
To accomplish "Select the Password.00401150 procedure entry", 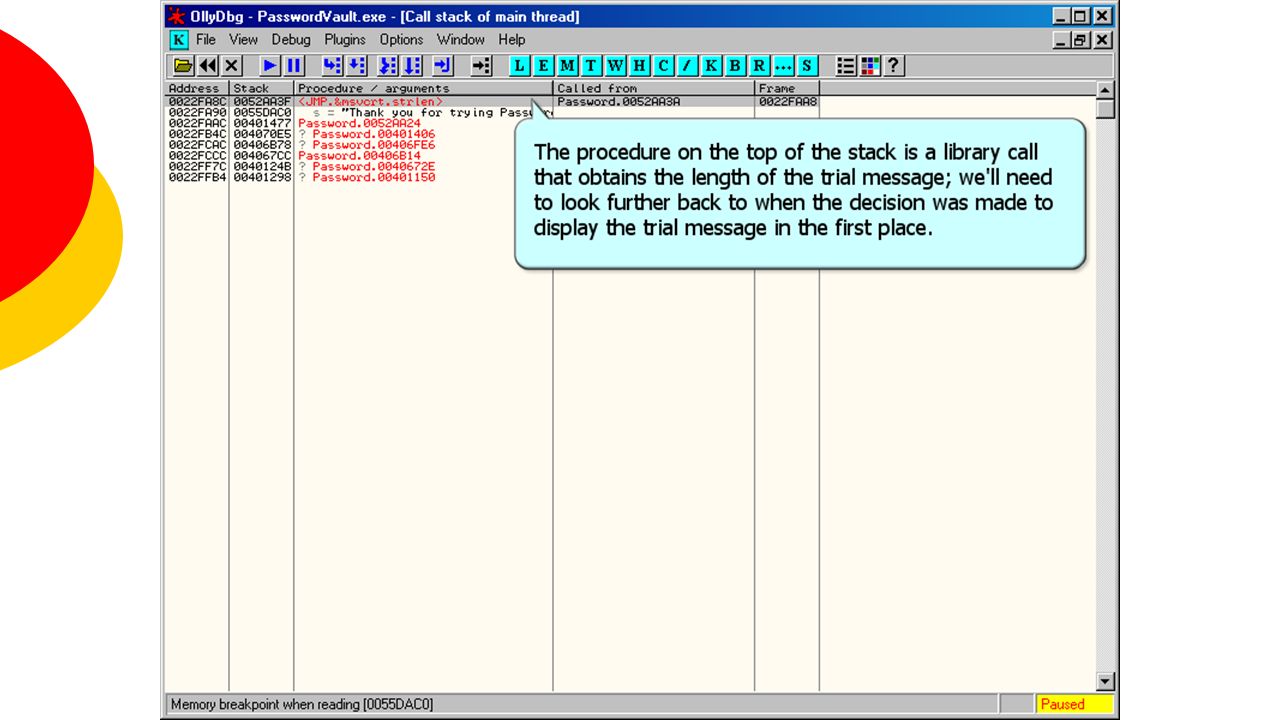I will [374, 178].
